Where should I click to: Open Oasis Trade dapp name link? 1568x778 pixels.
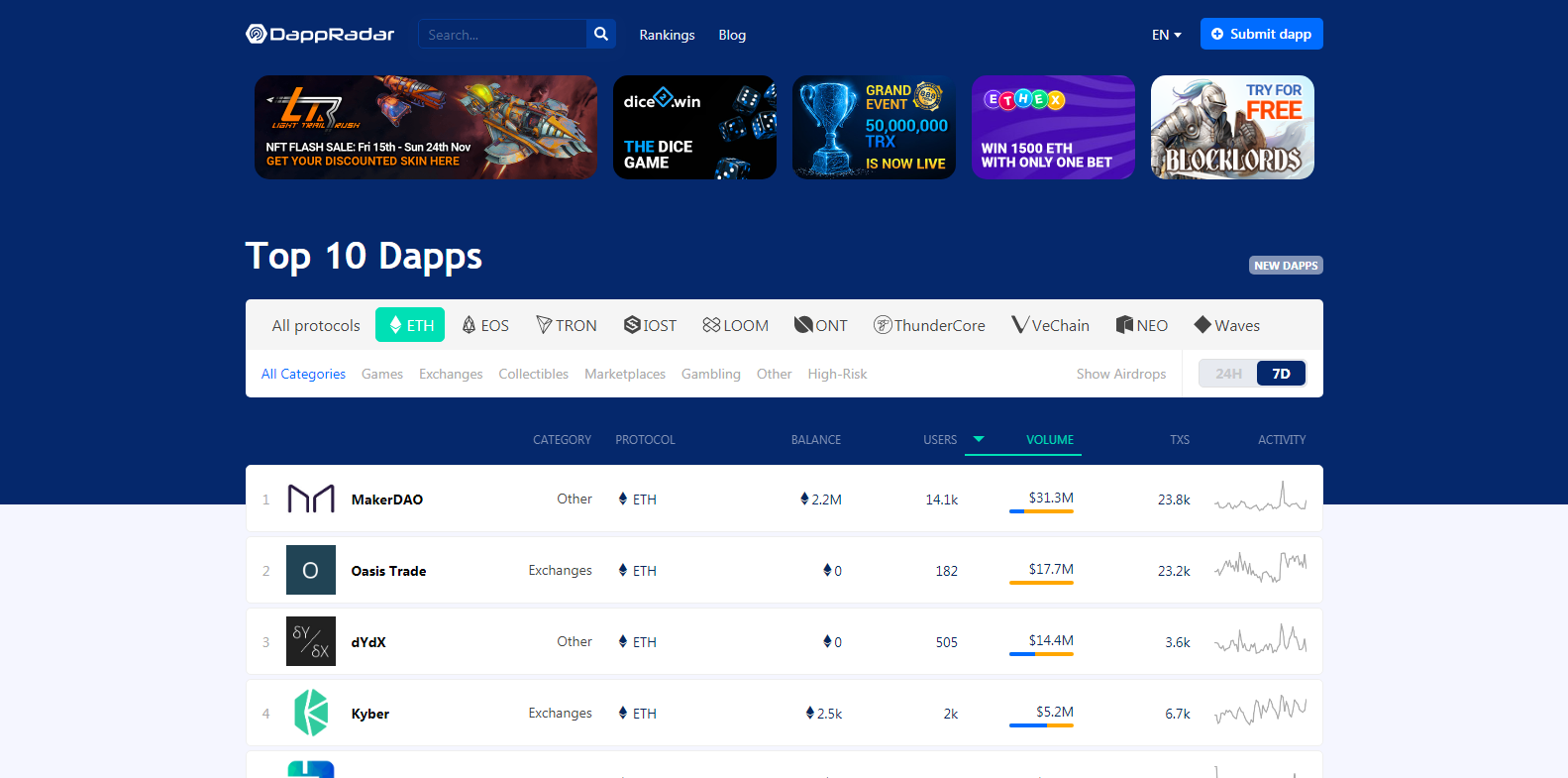point(388,571)
